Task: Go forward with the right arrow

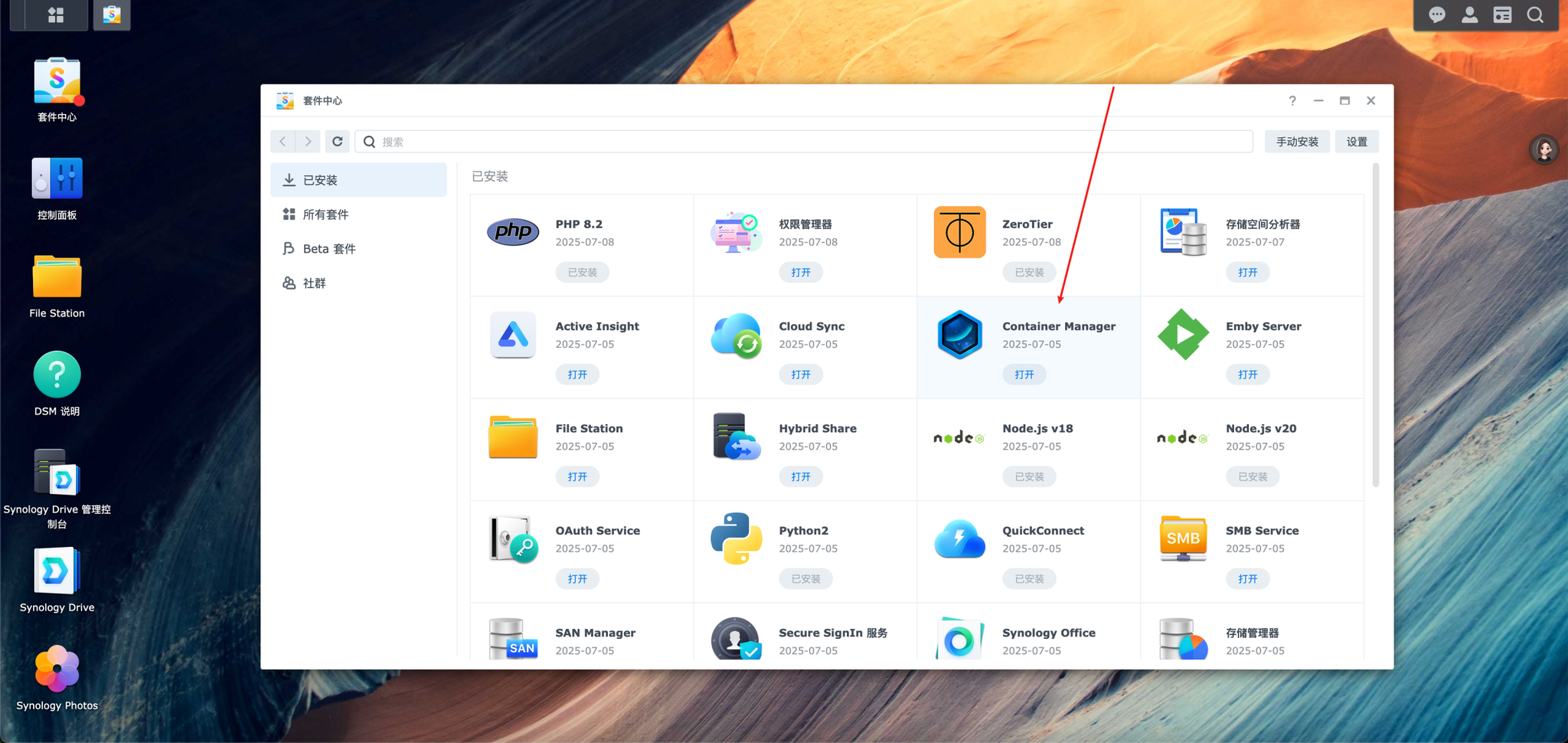Action: pyautogui.click(x=308, y=142)
